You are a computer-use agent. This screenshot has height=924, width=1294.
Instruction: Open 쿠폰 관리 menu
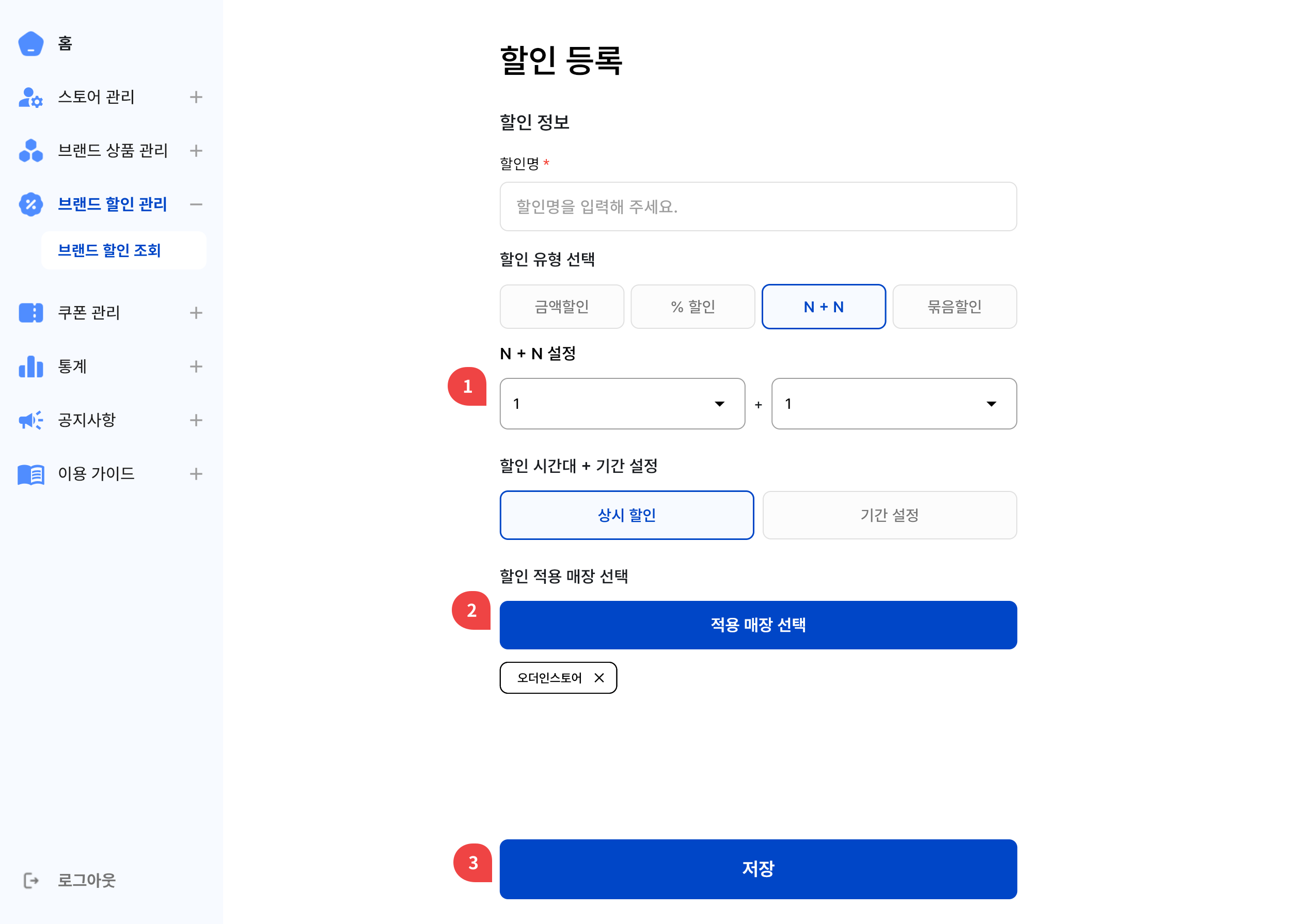89,313
